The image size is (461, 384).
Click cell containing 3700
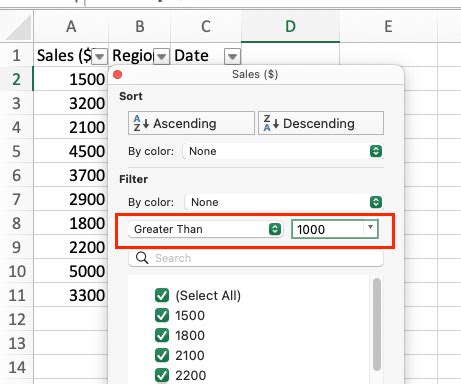71,175
